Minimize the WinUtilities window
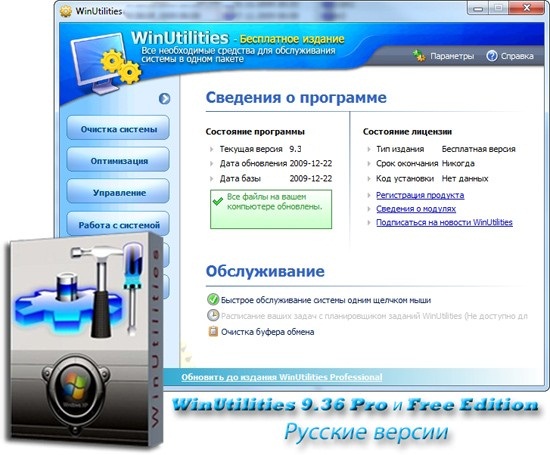This screenshot has width=550, height=455. pos(478,8)
